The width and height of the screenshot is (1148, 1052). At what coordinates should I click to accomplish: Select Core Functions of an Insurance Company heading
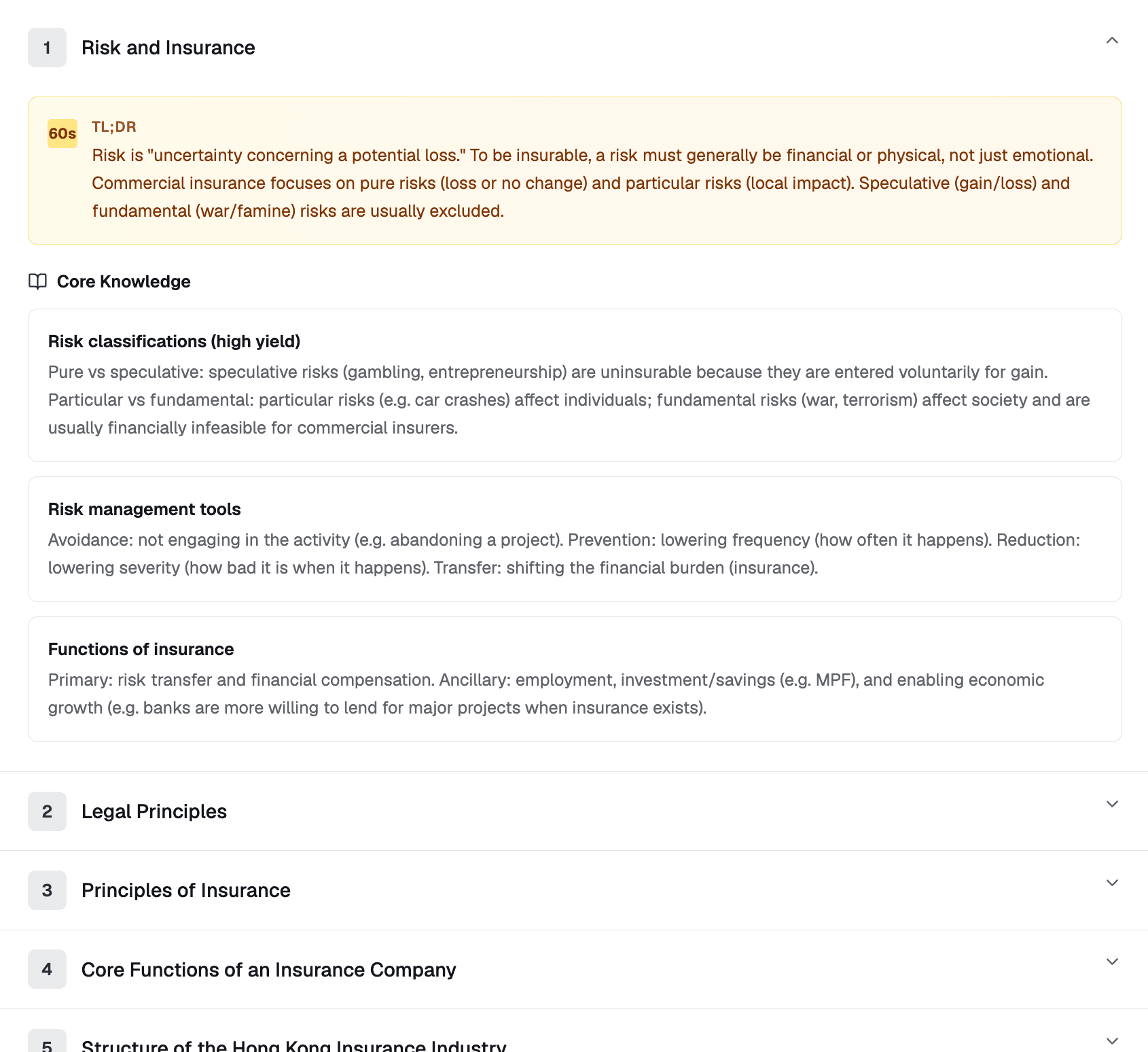tap(269, 970)
